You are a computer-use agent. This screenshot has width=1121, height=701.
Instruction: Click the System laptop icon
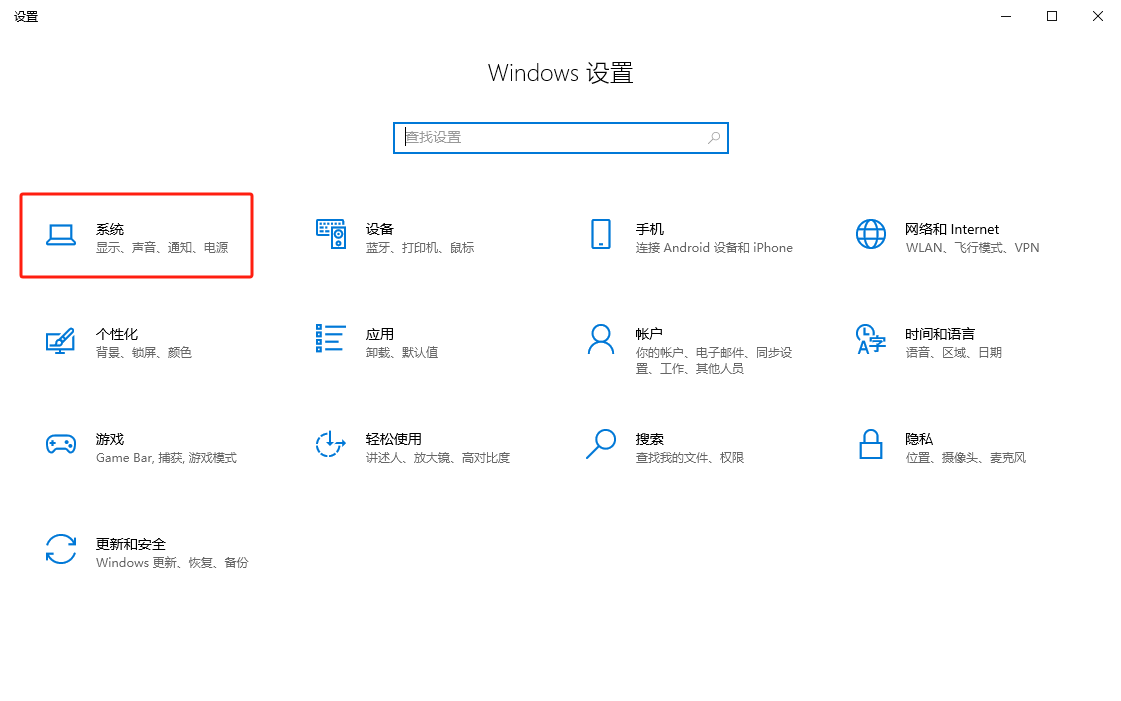pyautogui.click(x=61, y=235)
